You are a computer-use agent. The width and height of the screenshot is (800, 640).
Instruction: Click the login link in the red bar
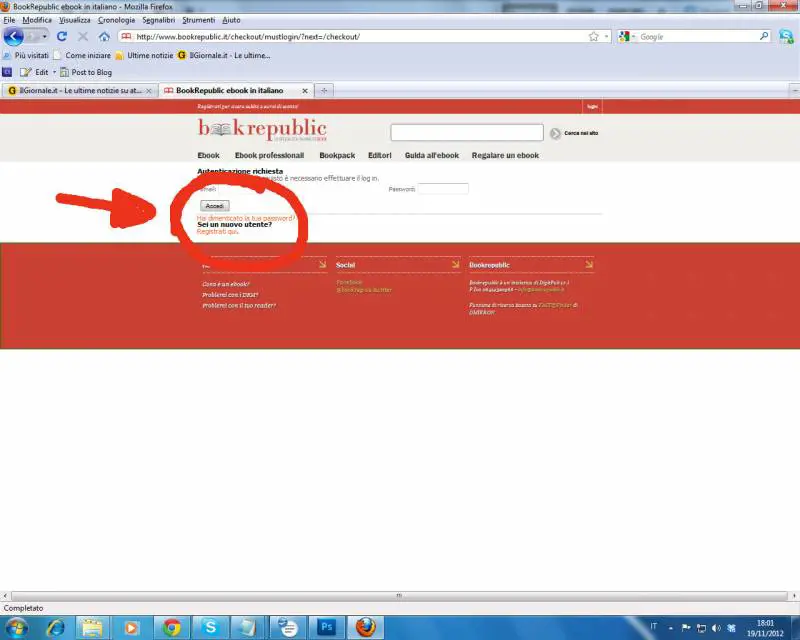coord(592,106)
